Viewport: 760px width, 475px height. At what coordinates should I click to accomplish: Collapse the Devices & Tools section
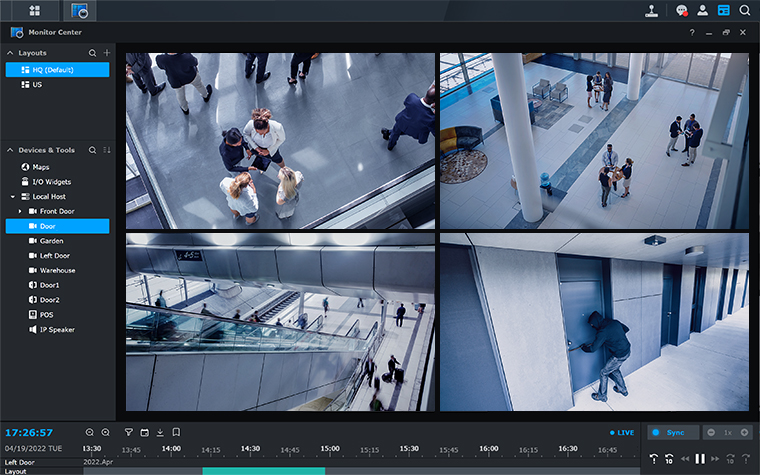tap(10, 150)
